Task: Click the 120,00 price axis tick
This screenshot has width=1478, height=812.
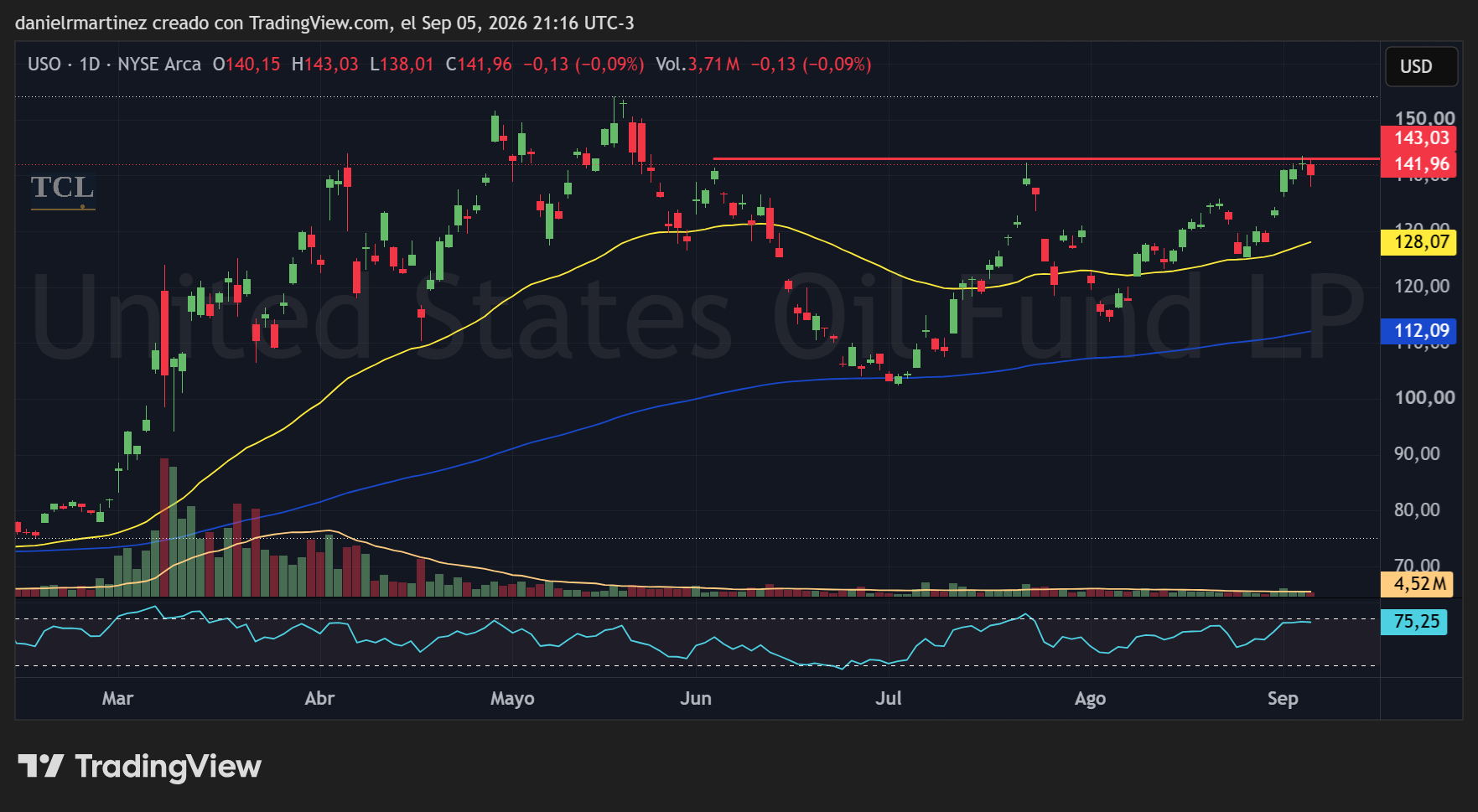Action: point(1421,287)
